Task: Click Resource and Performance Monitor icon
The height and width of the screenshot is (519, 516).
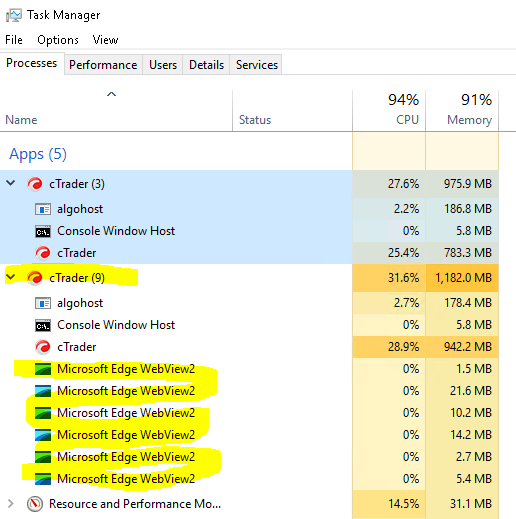Action: pyautogui.click(x=35, y=504)
